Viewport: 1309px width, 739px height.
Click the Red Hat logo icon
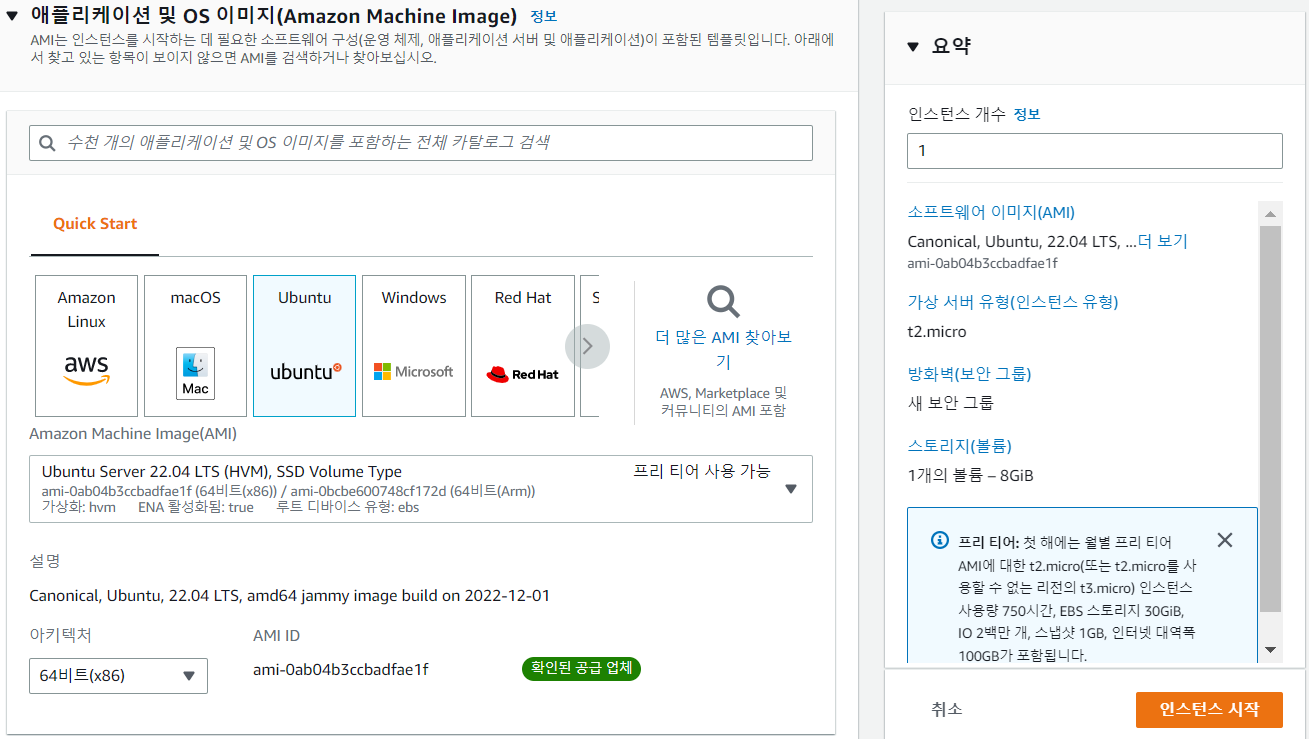(x=522, y=374)
